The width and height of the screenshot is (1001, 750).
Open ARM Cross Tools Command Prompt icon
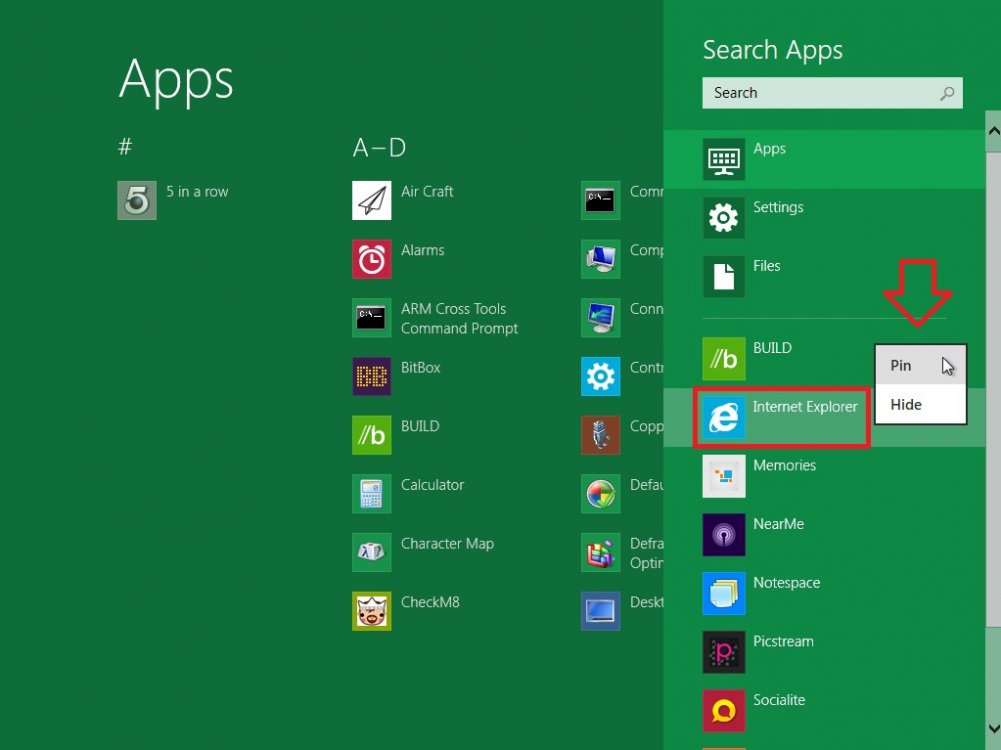[x=371, y=318]
